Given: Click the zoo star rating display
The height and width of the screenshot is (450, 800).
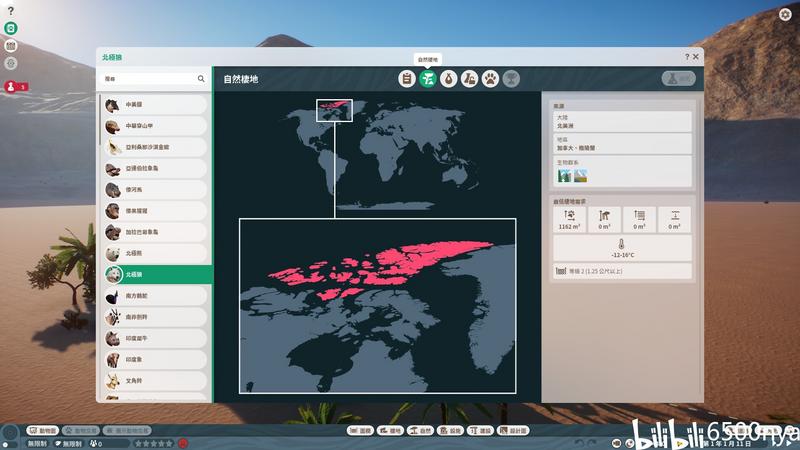Looking at the screenshot, I should pyautogui.click(x=154, y=444).
